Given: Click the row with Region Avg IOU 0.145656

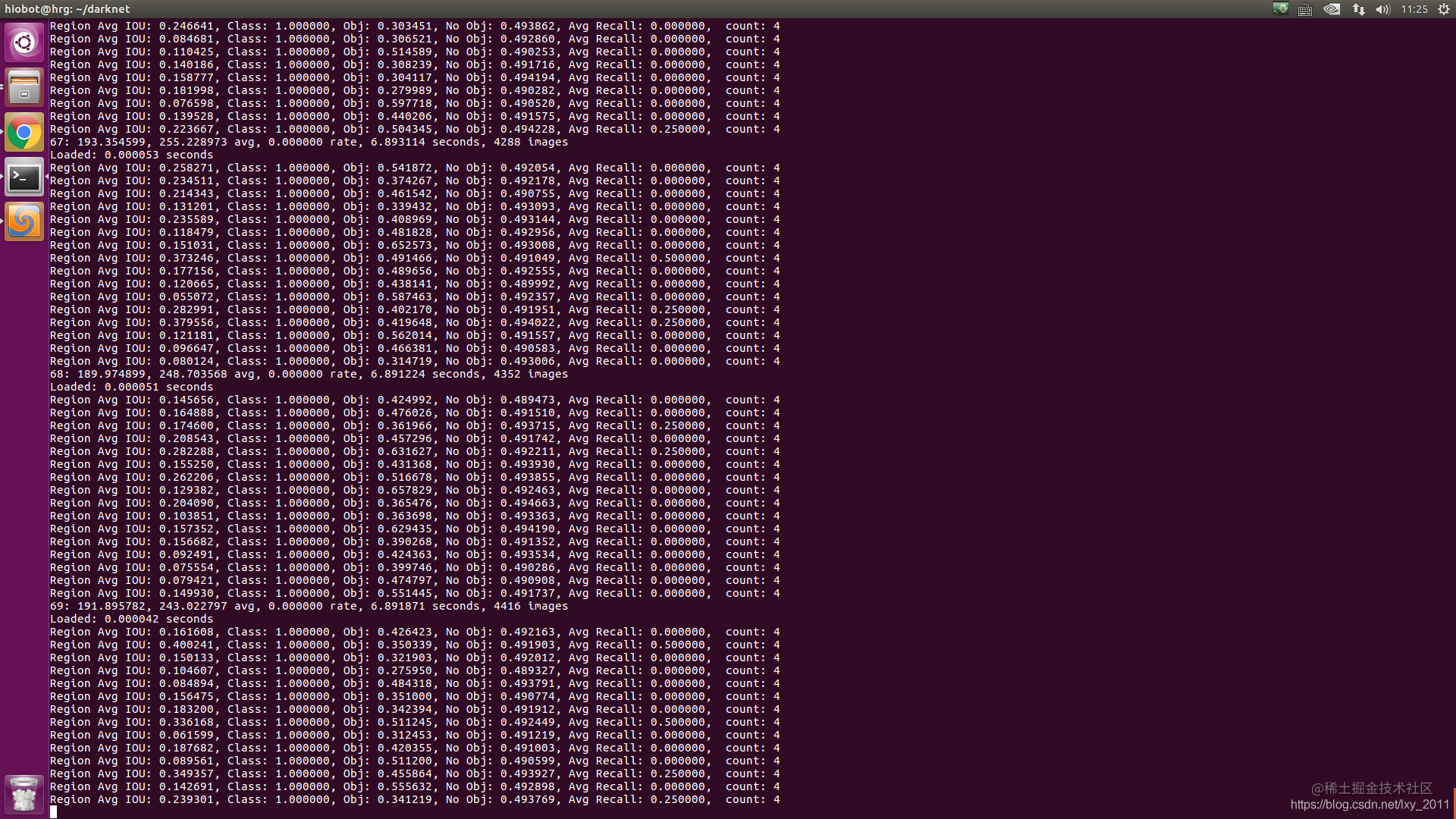Looking at the screenshot, I should tap(415, 400).
